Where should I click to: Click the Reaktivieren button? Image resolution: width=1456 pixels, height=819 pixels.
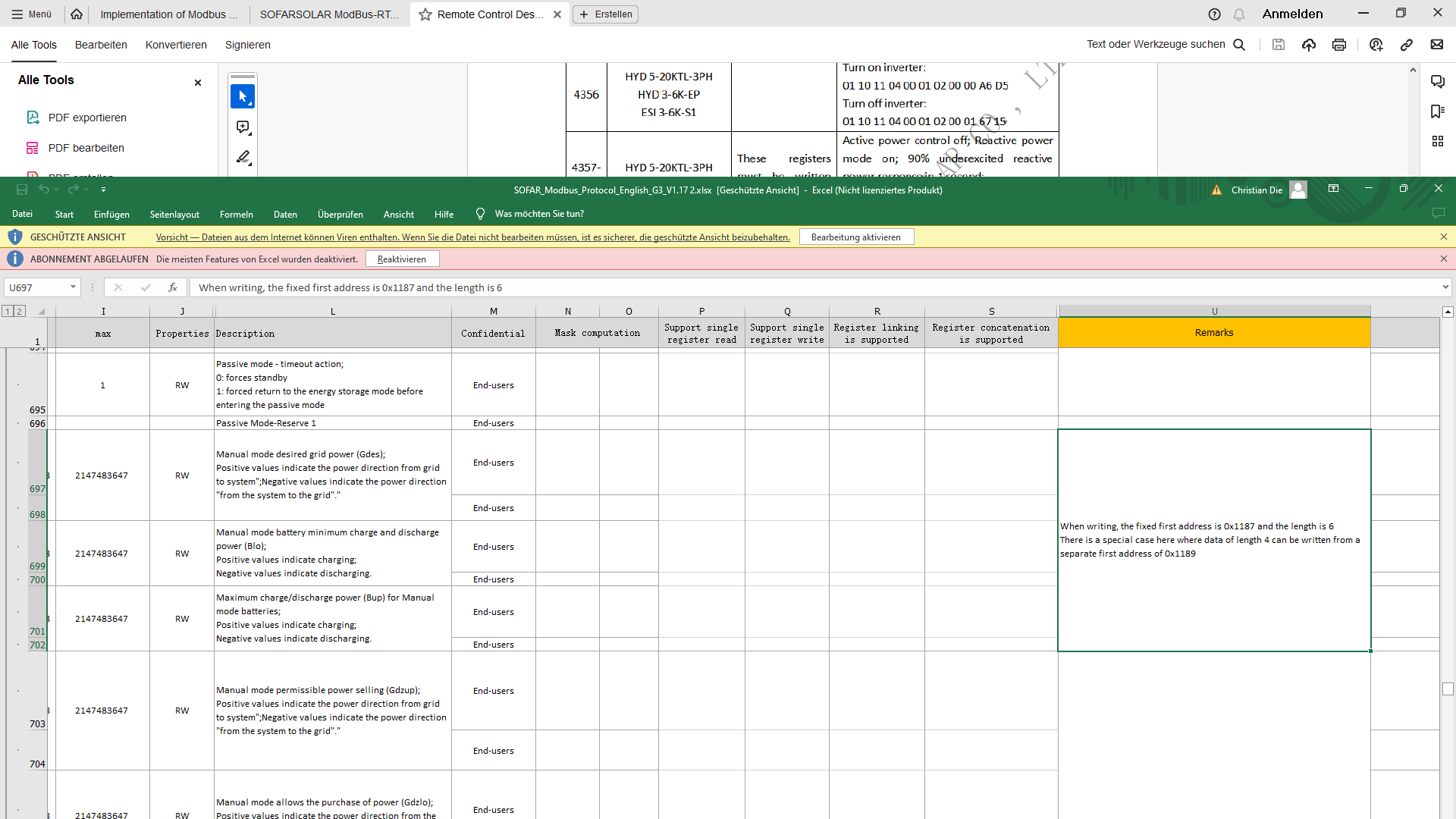pos(402,259)
